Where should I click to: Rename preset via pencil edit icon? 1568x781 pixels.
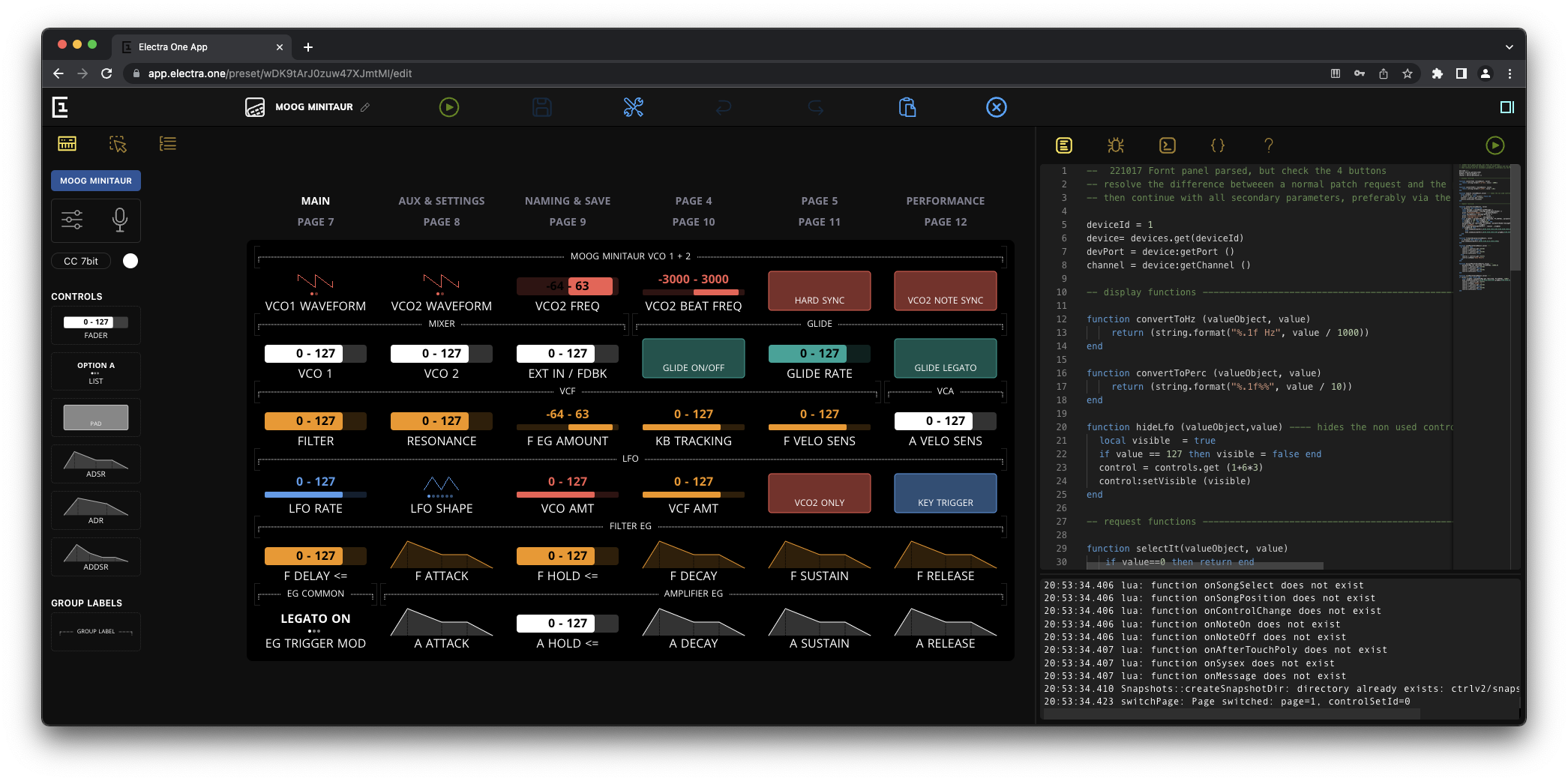point(366,107)
